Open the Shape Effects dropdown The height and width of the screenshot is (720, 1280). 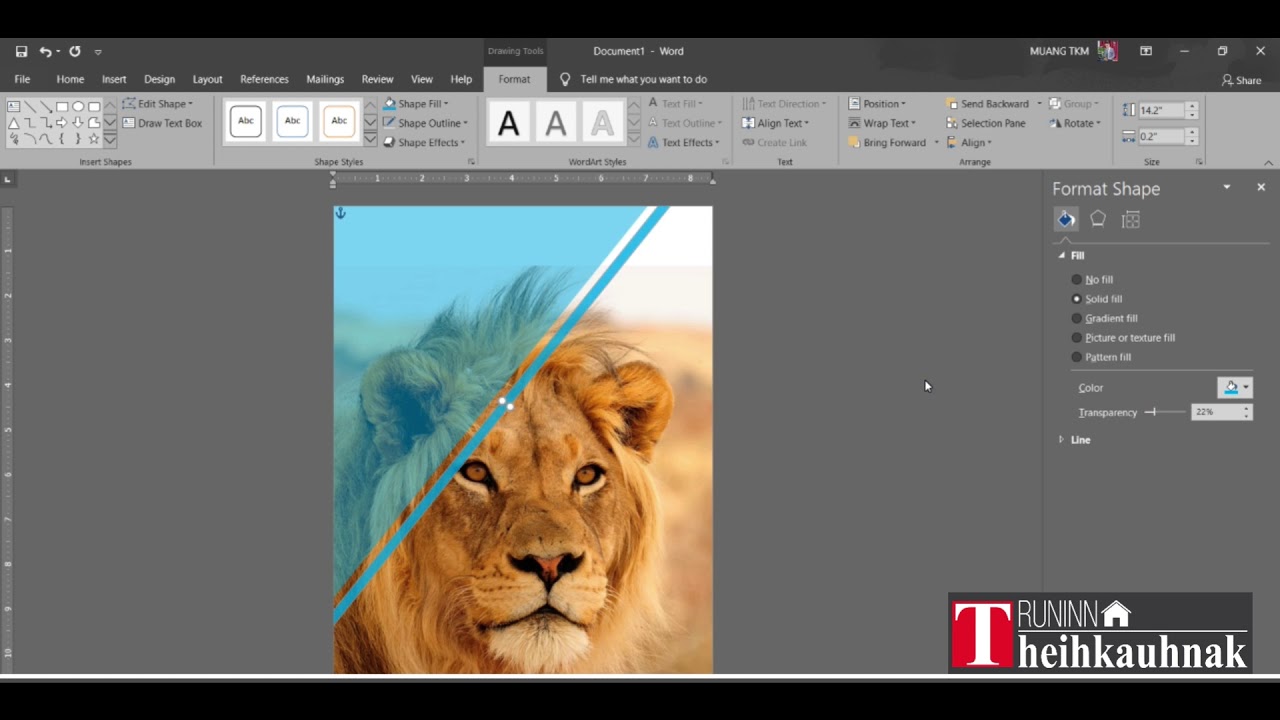tap(424, 143)
